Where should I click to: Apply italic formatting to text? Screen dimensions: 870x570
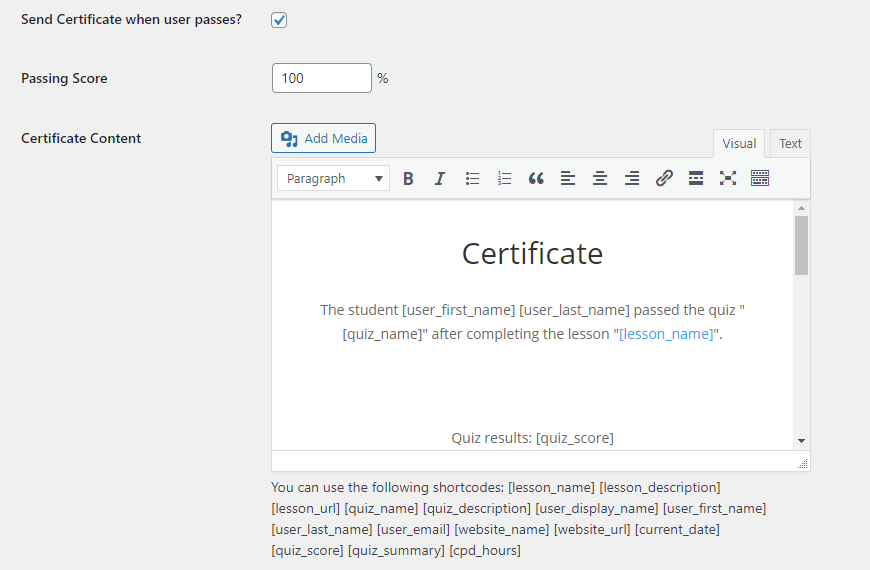440,179
